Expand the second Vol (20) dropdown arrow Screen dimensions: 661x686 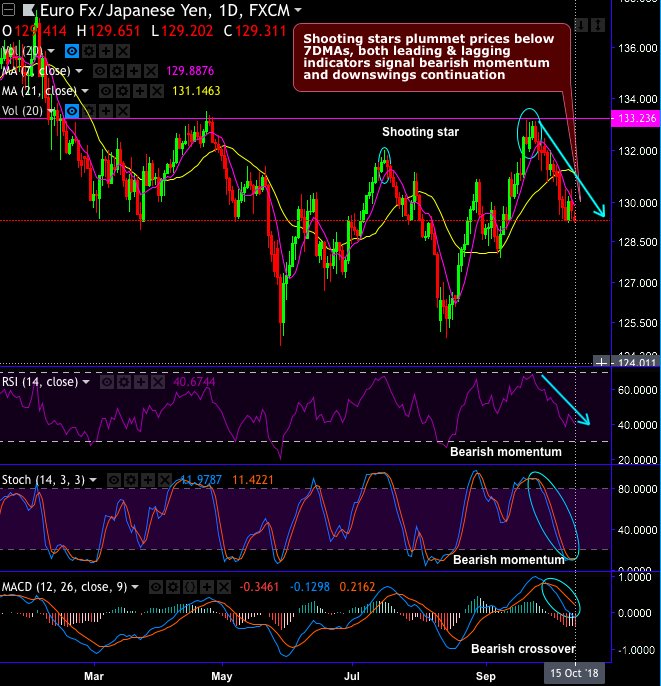tap(51, 111)
